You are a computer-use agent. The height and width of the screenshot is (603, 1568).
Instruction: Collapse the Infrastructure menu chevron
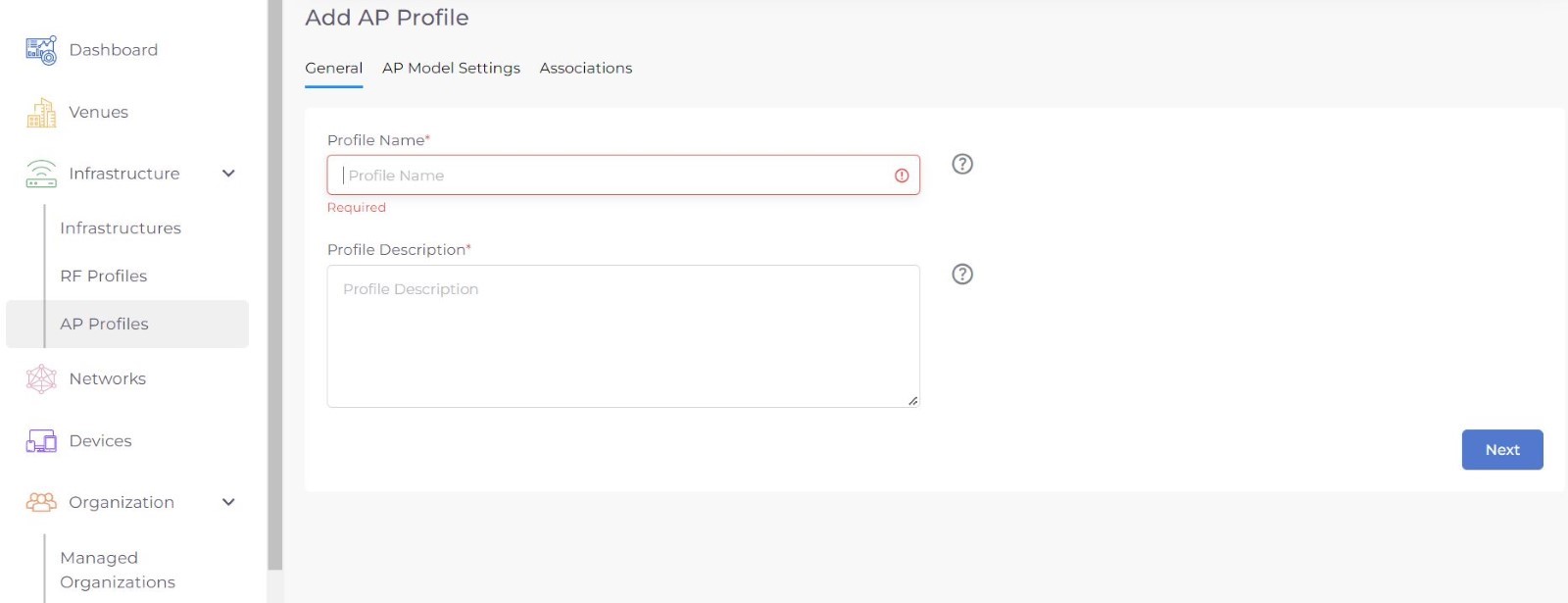(x=228, y=174)
